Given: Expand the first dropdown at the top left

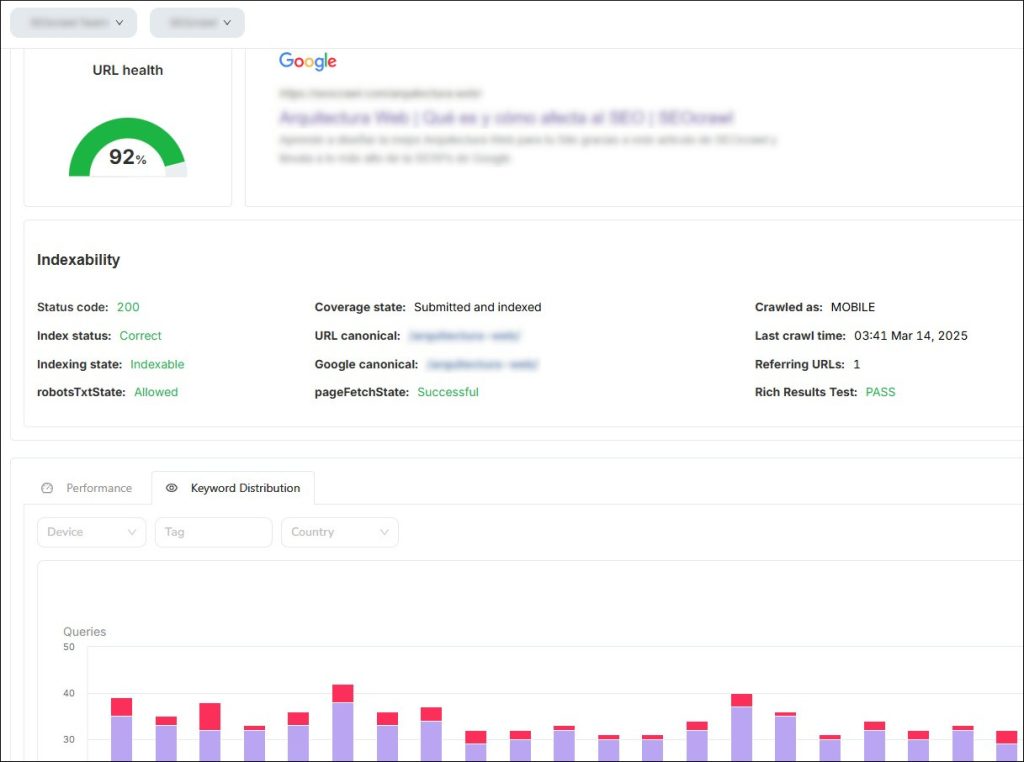Looking at the screenshot, I should (73, 22).
